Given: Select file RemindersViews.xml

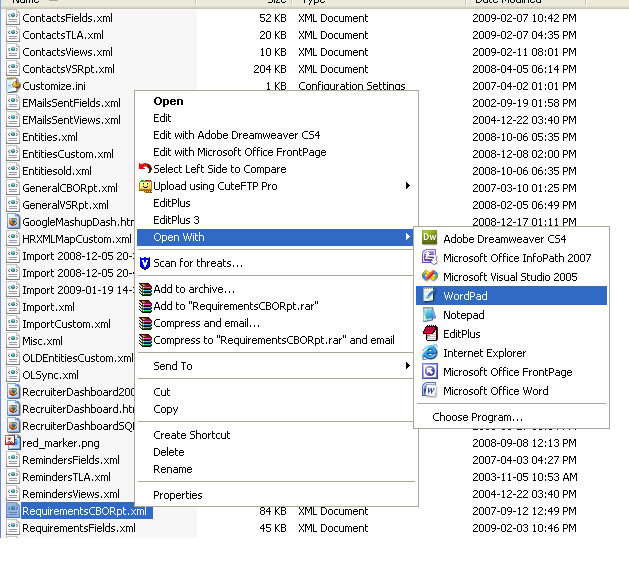Looking at the screenshot, I should tap(71, 494).
